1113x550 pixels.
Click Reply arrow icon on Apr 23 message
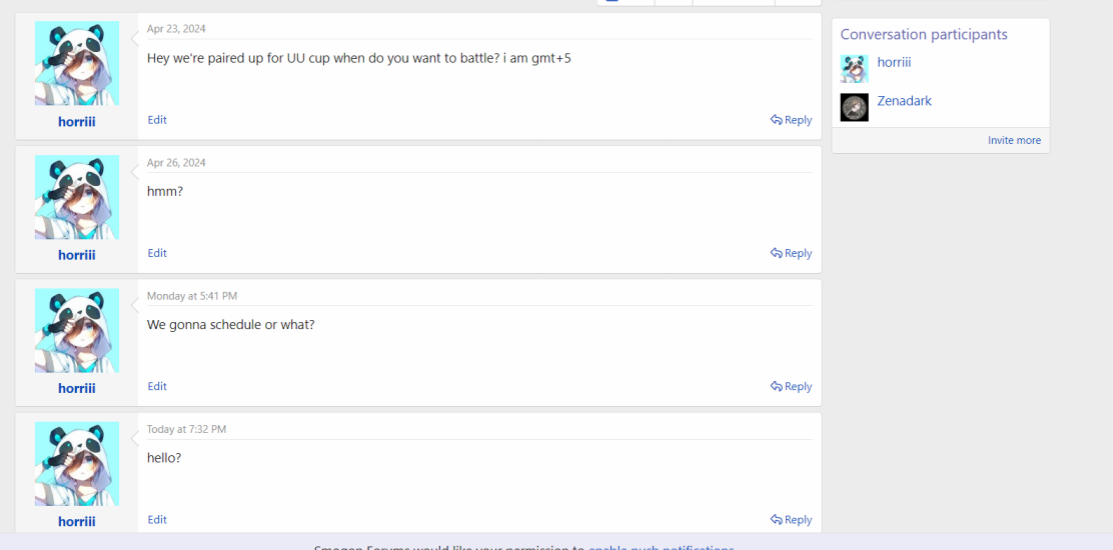[776, 120]
